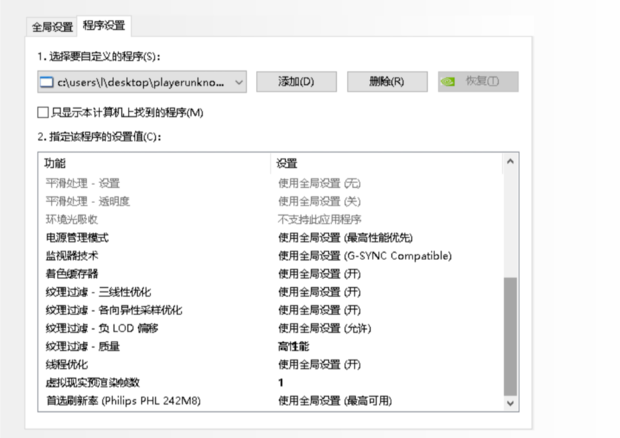Viewport: 620px width, 438px height.
Task: Select the 虚拟现实预渲染帧数 row
Action: pyautogui.click(x=271, y=383)
